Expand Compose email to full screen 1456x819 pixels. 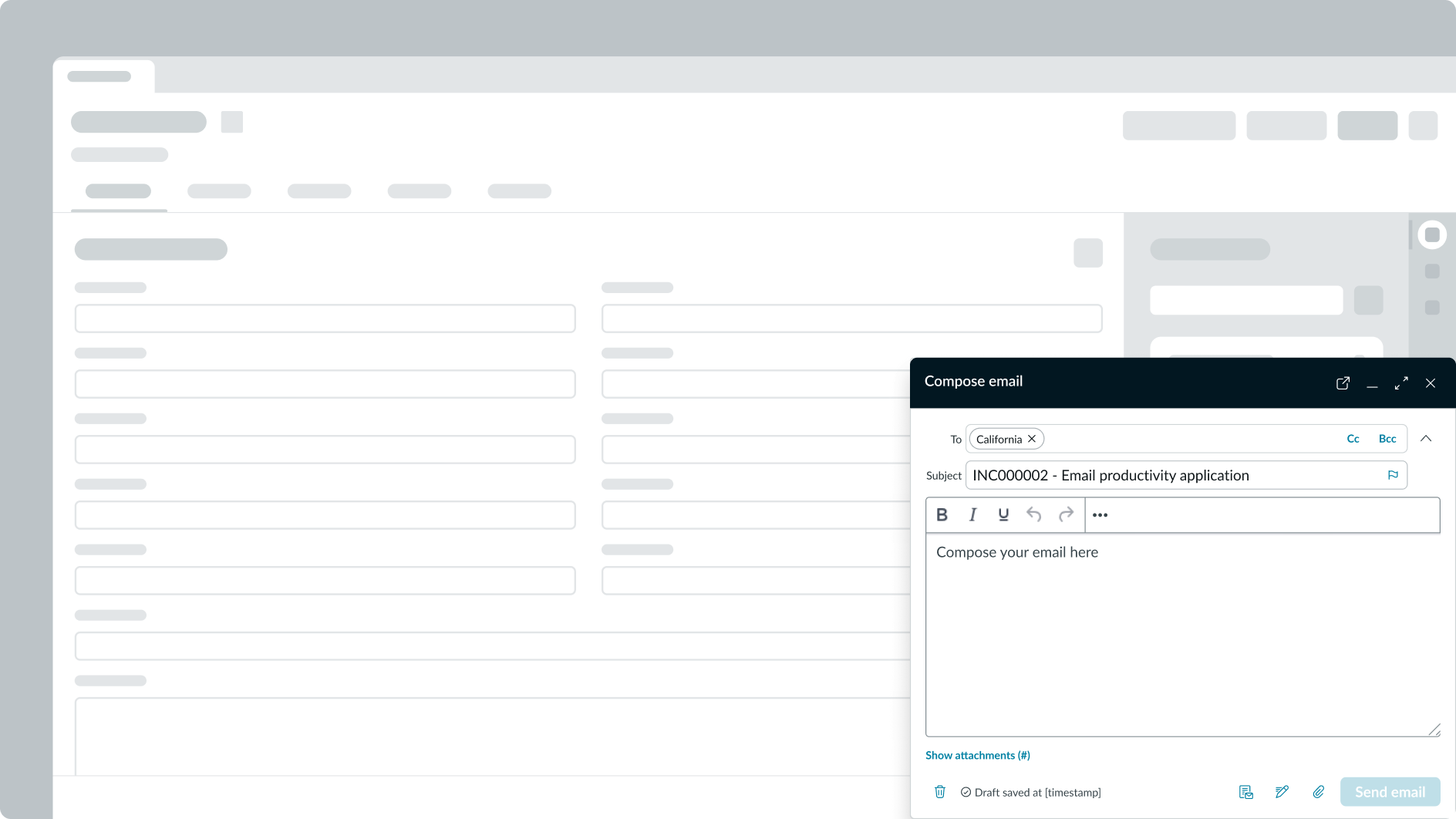click(x=1401, y=383)
